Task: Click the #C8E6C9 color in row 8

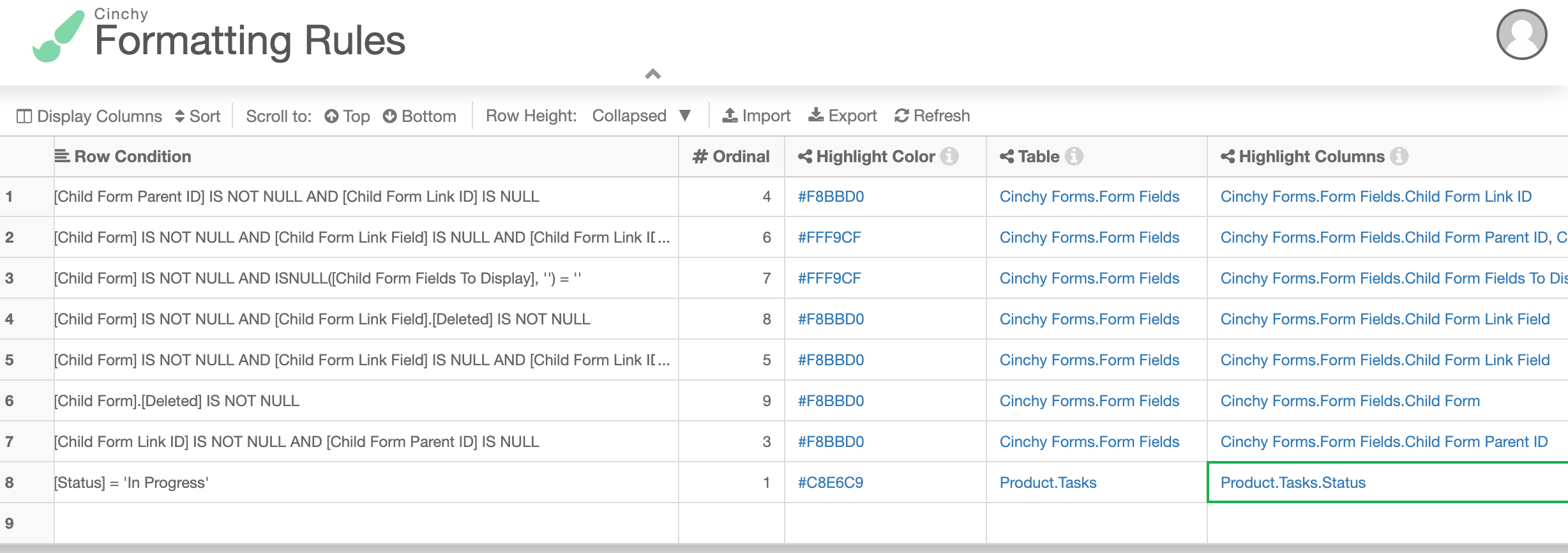Action: [831, 483]
